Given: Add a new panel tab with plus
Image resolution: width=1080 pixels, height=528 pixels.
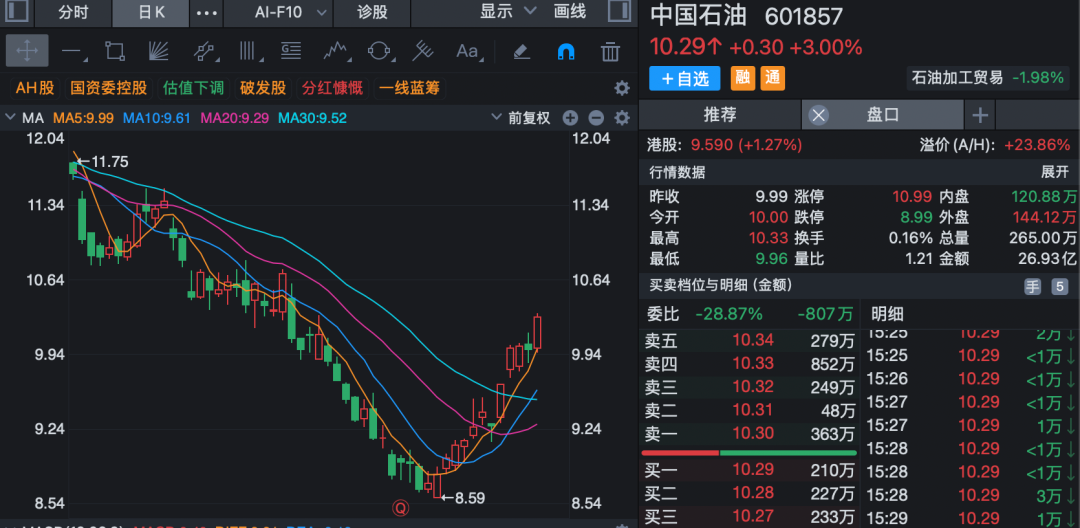Looking at the screenshot, I should click(x=979, y=115).
